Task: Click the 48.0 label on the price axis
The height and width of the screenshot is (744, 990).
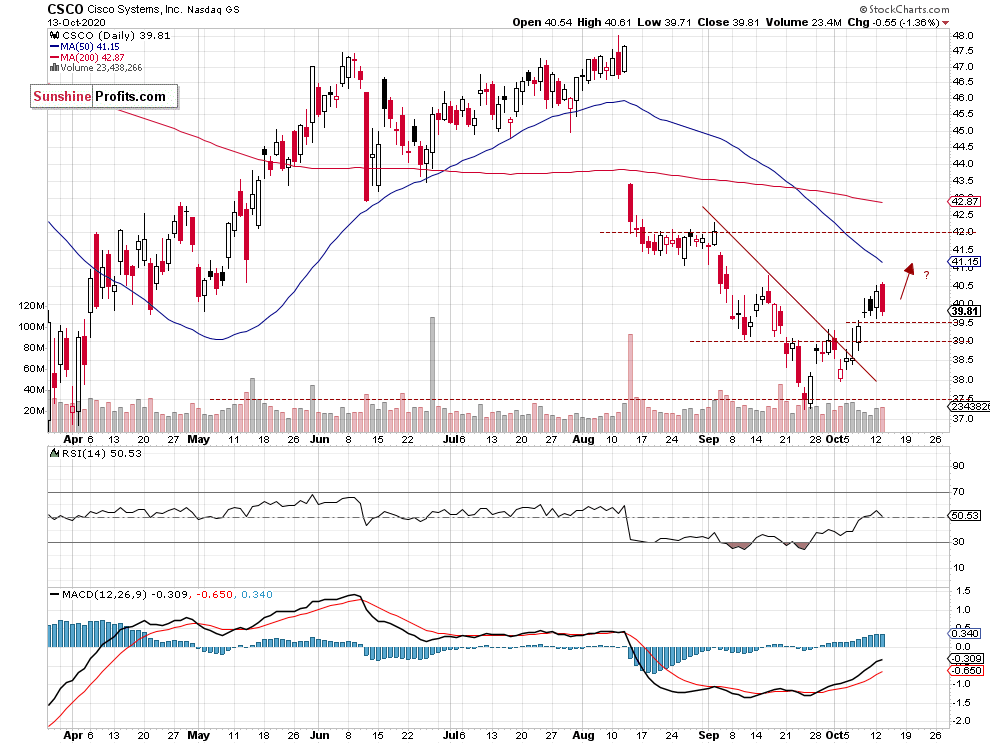Action: [963, 35]
